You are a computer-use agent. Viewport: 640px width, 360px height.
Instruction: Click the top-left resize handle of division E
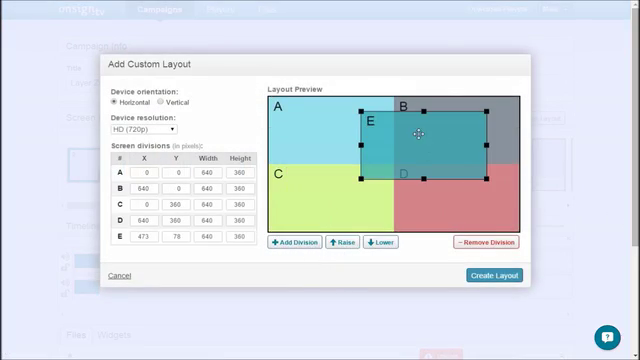(x=361, y=111)
